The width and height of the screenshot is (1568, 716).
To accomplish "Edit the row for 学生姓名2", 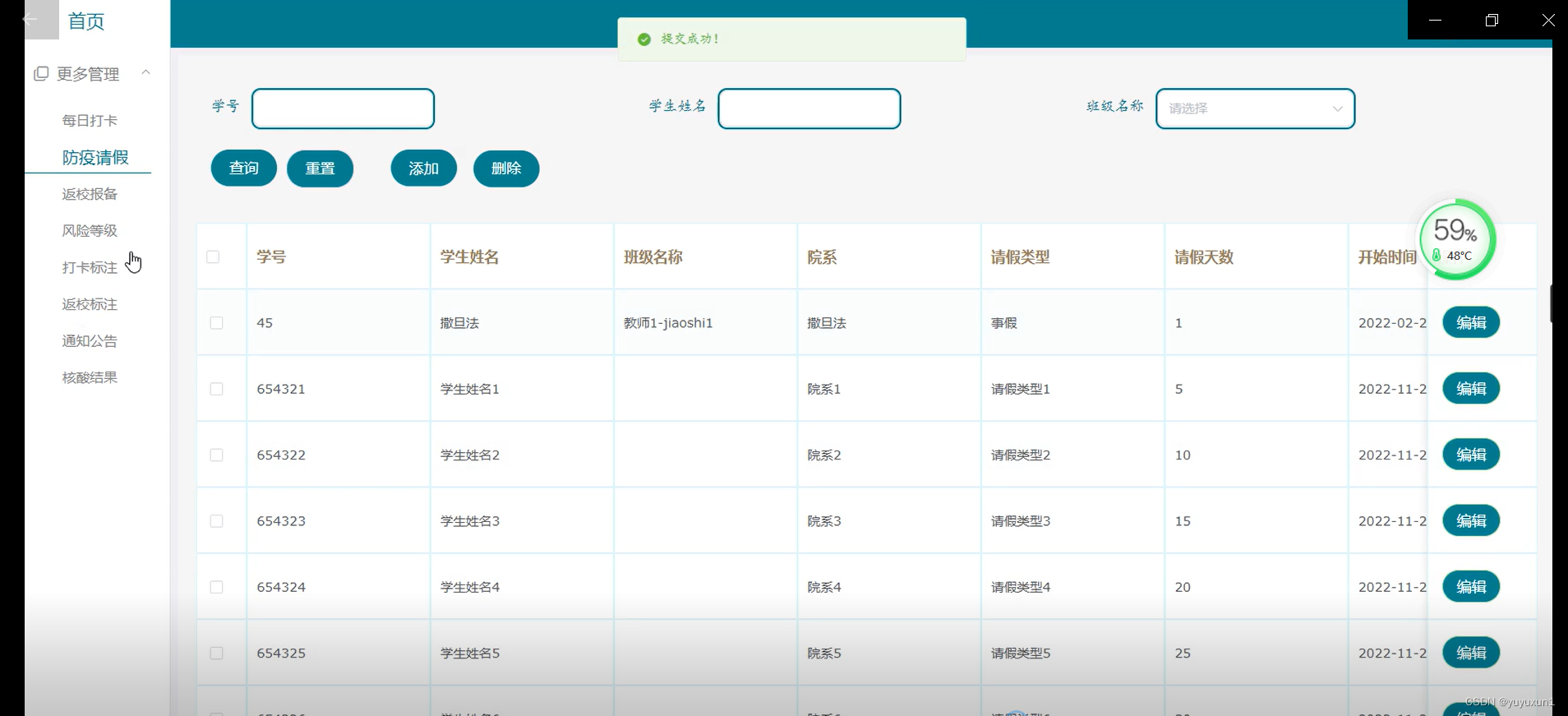I will point(1471,455).
